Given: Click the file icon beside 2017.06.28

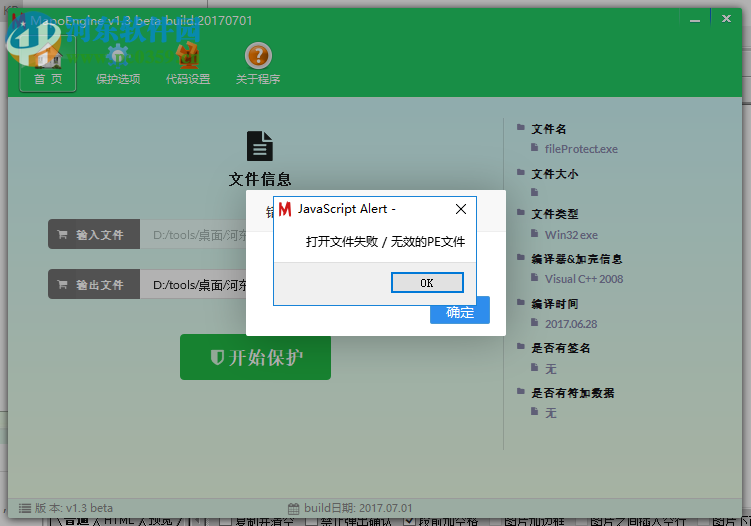Looking at the screenshot, I should click(535, 322).
